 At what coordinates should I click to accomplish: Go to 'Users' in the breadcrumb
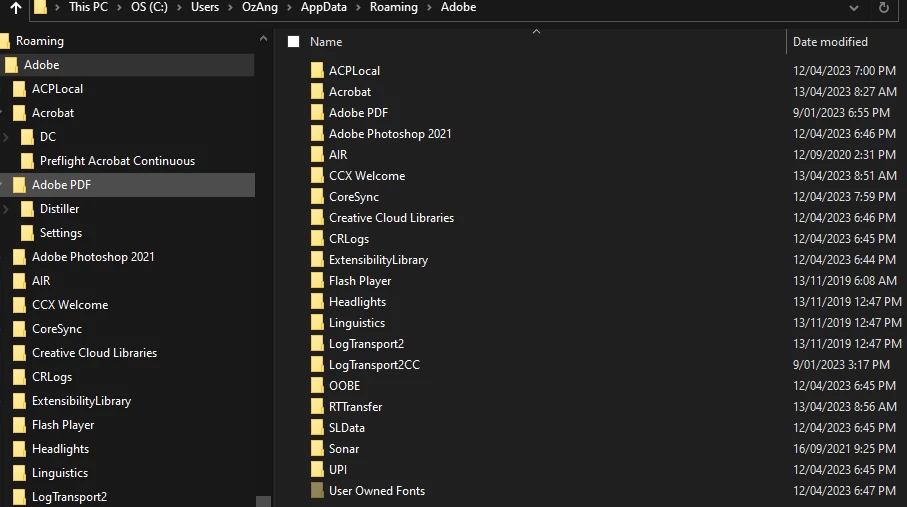(205, 8)
